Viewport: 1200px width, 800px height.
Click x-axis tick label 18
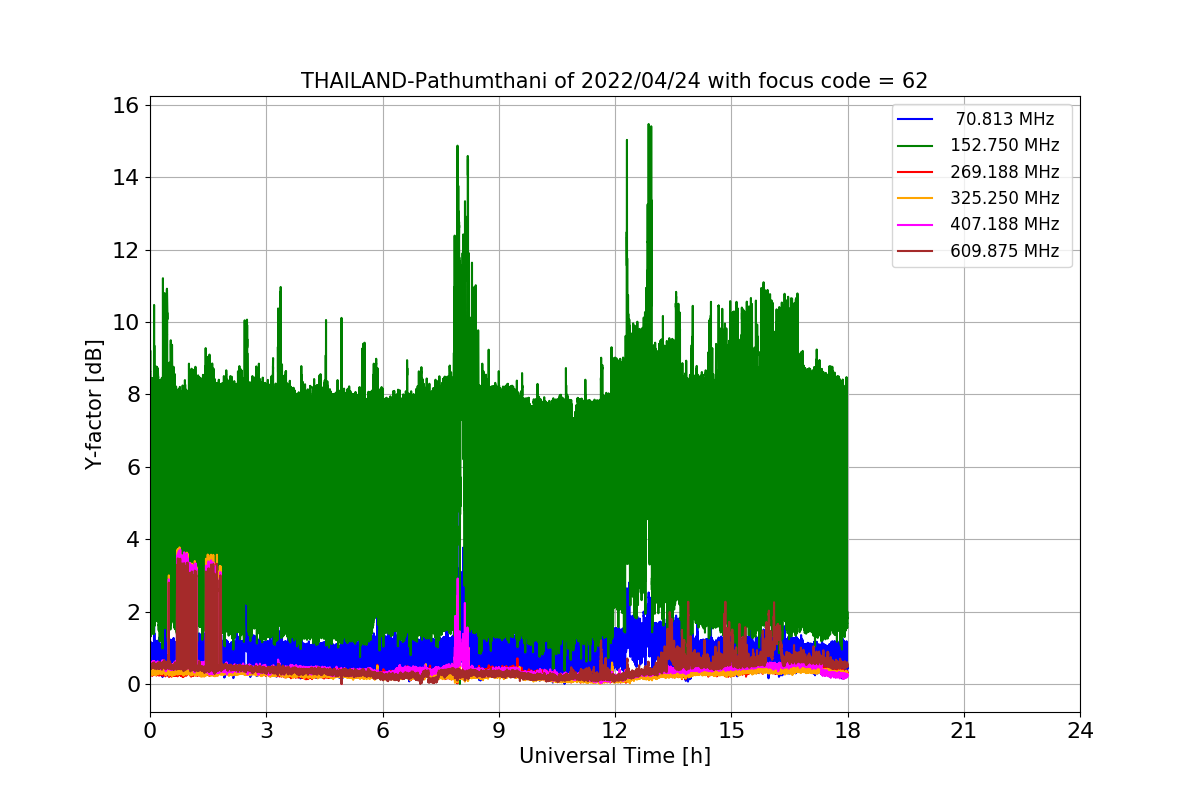(x=847, y=730)
